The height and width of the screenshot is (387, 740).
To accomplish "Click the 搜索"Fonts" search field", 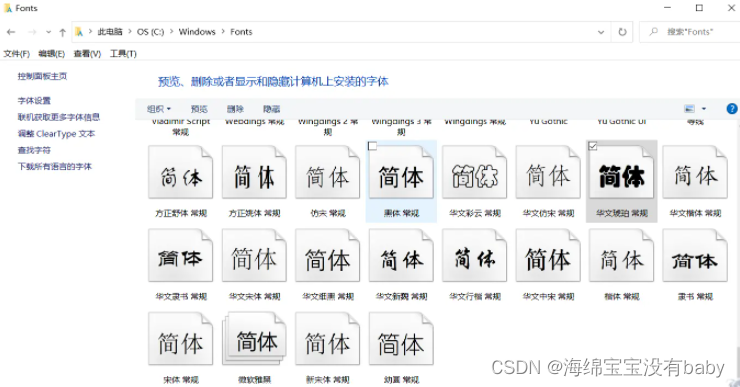I will (x=690, y=32).
